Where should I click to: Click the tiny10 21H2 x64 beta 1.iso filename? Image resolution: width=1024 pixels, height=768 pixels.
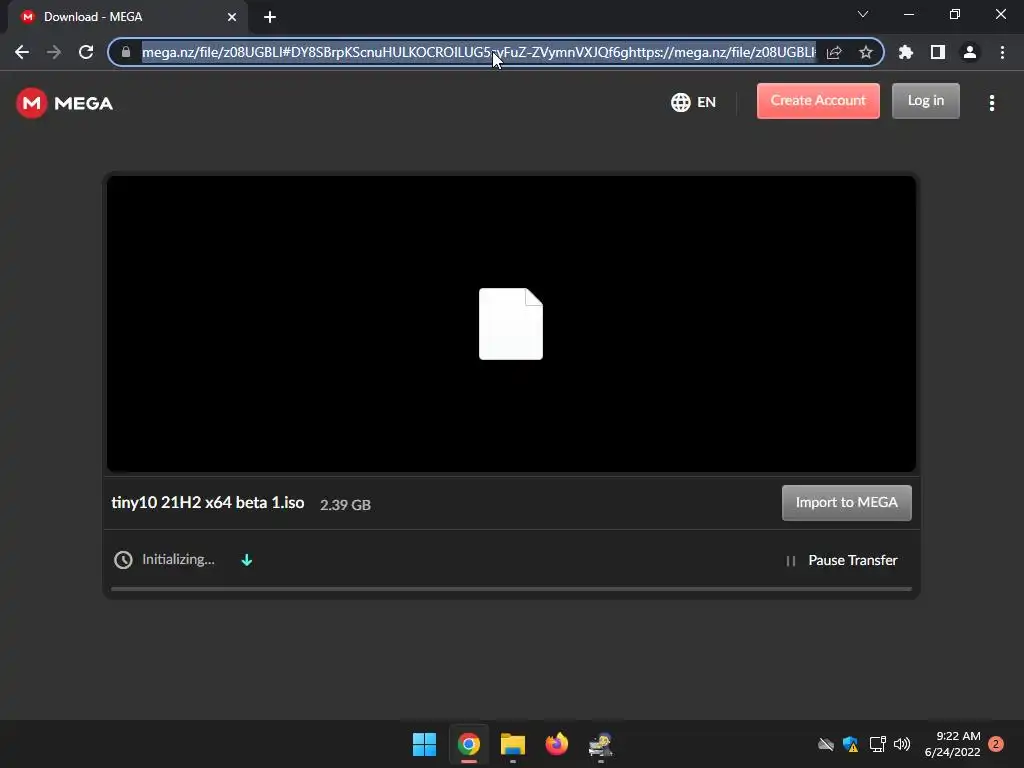tap(208, 503)
